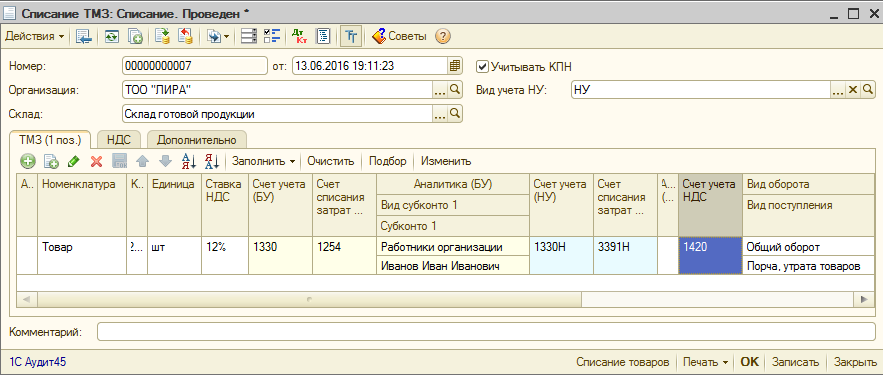
Task: Click Изменить button
Action: 446,162
